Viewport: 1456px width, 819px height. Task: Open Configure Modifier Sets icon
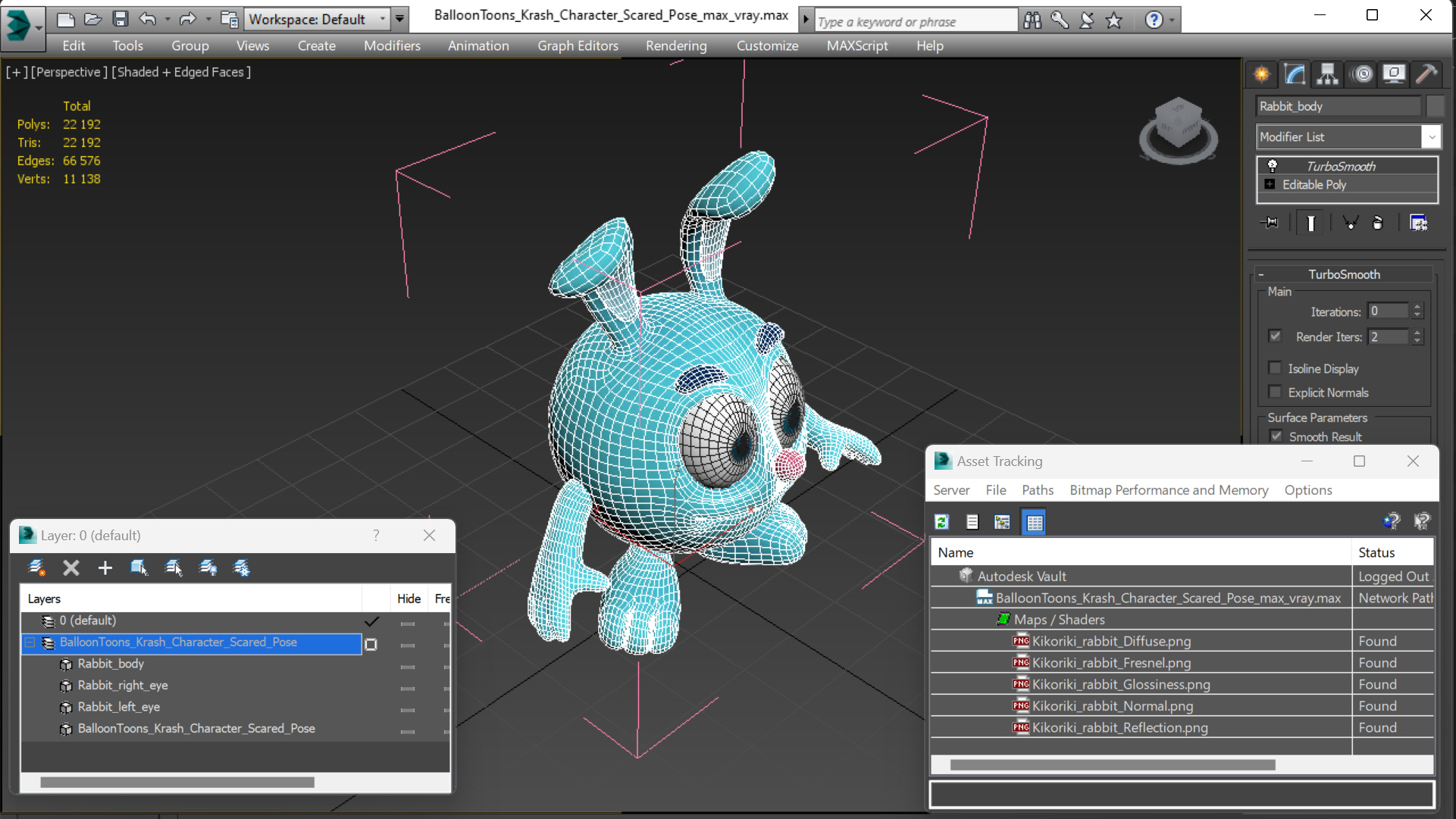coord(1419,223)
